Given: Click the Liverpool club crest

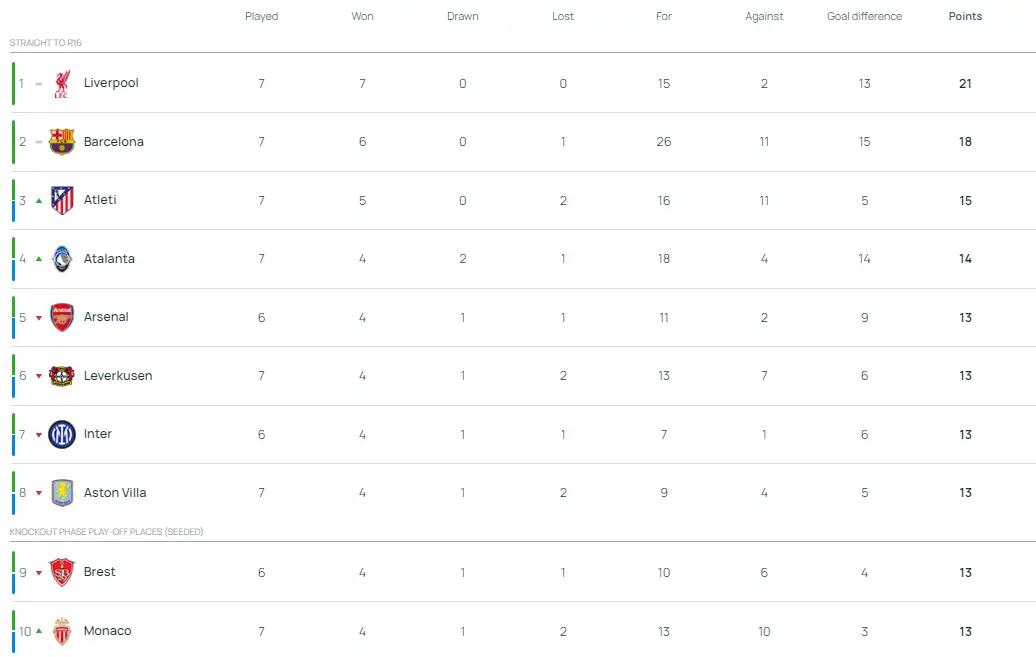Looking at the screenshot, I should 62,84.
